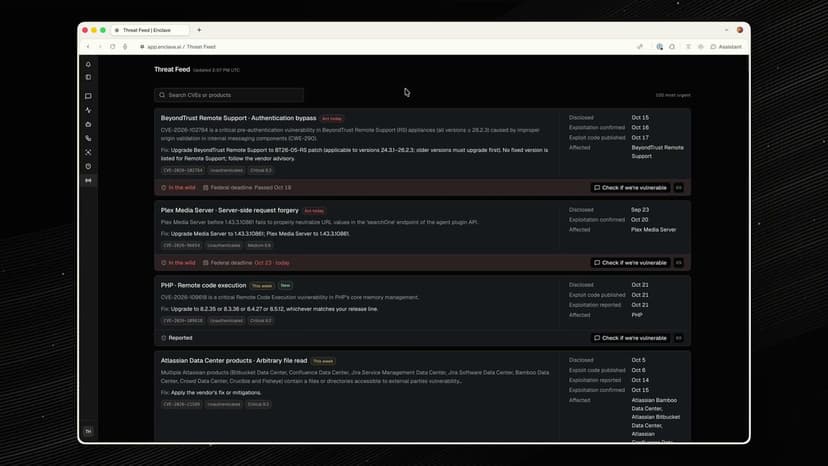Open the top icon in the left sidebar

88,64
